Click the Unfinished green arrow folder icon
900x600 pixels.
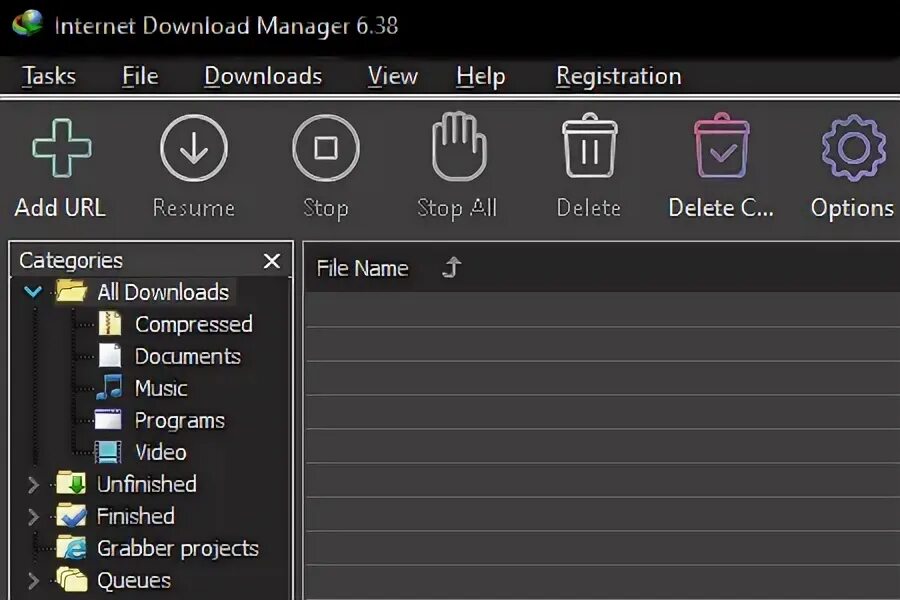(72, 483)
